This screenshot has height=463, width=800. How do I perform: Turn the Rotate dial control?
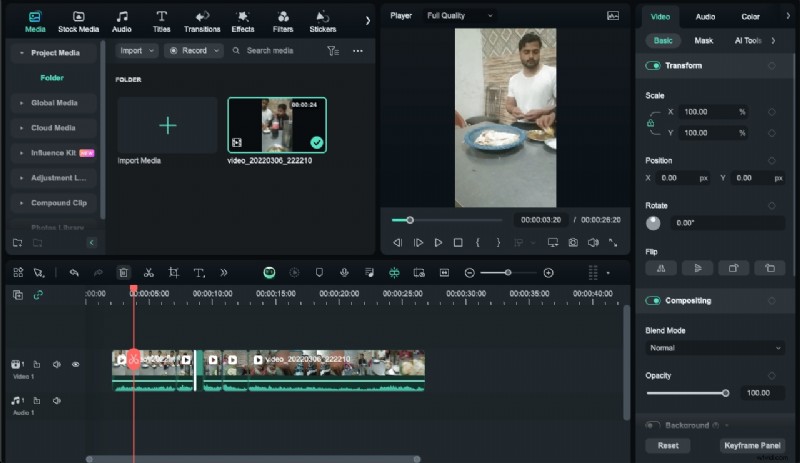(653, 223)
